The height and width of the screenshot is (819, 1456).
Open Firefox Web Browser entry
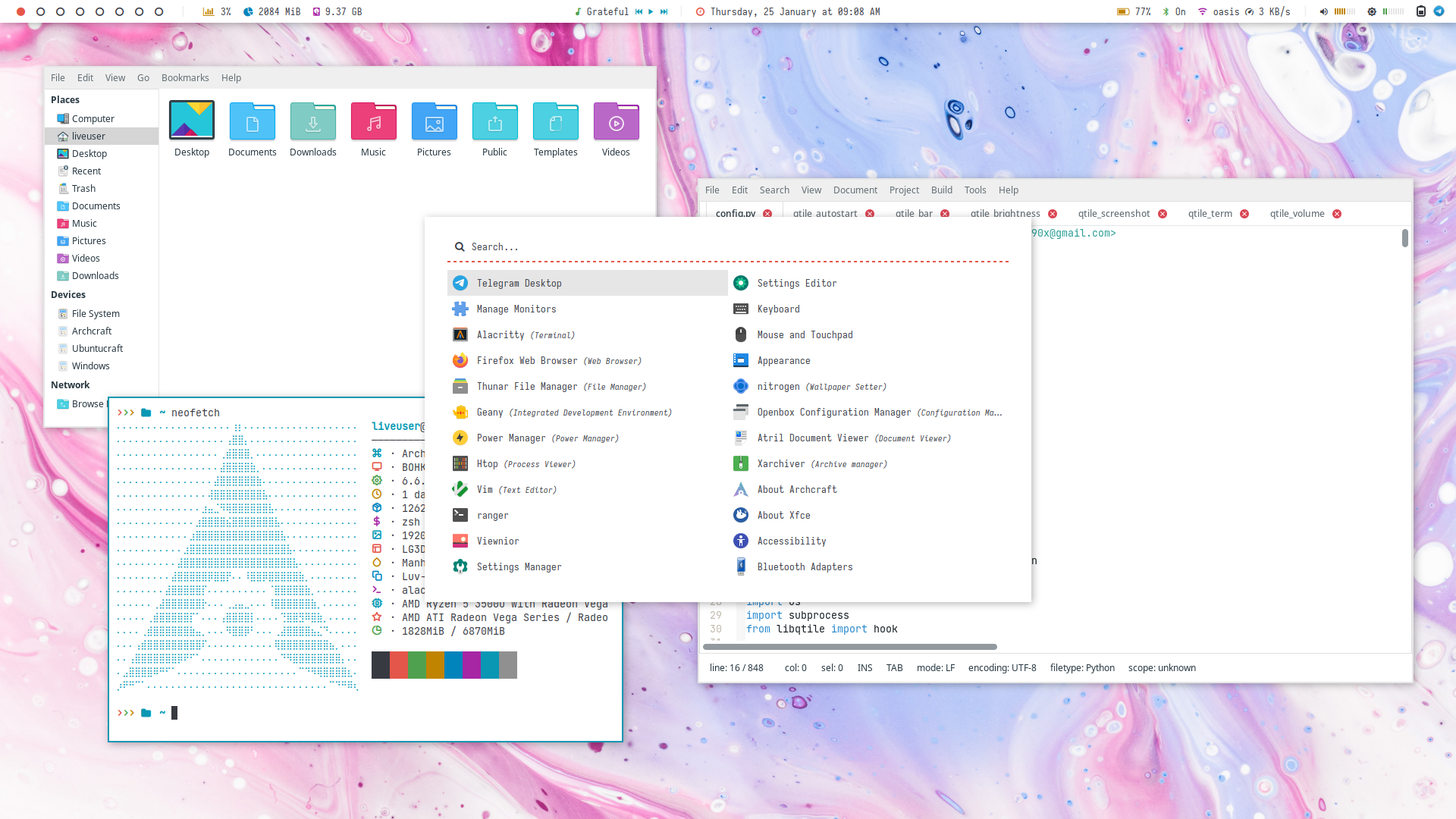pos(526,361)
